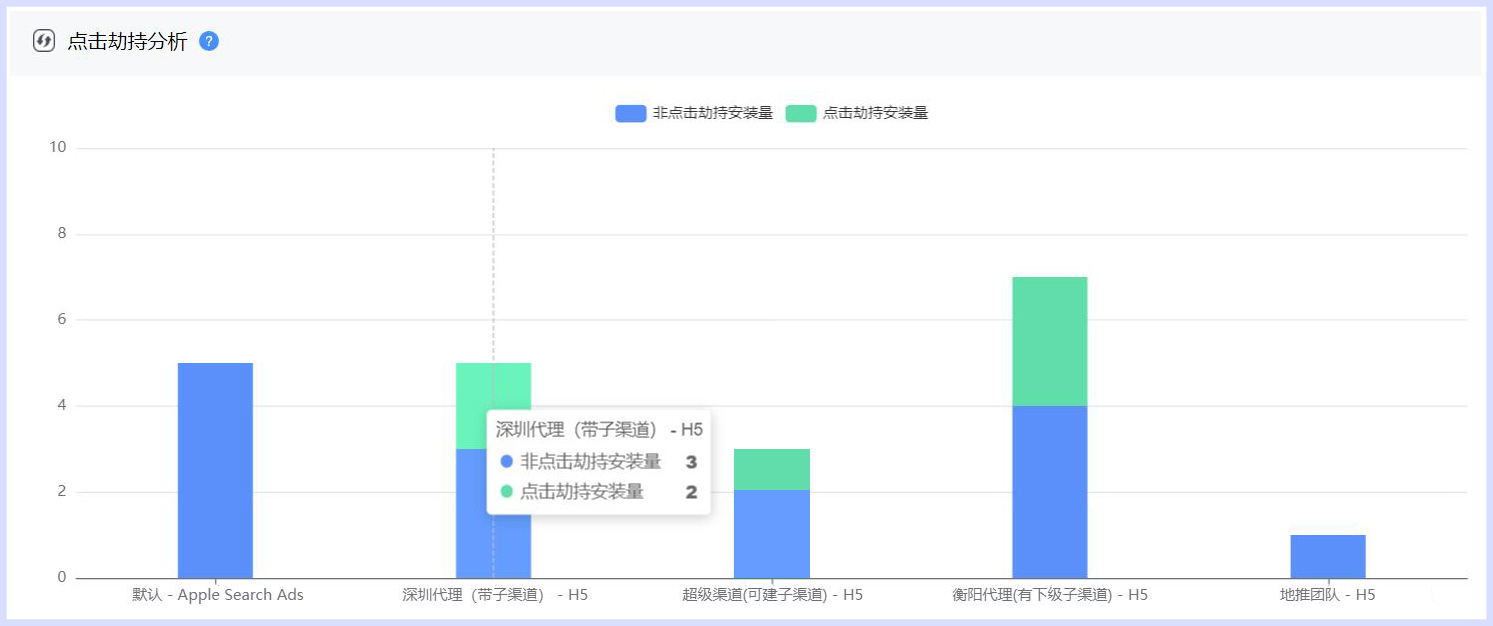Click the 深圳代理（带子渠道）- H5 axis label
This screenshot has width=1493, height=626.
pyautogui.click(x=495, y=595)
